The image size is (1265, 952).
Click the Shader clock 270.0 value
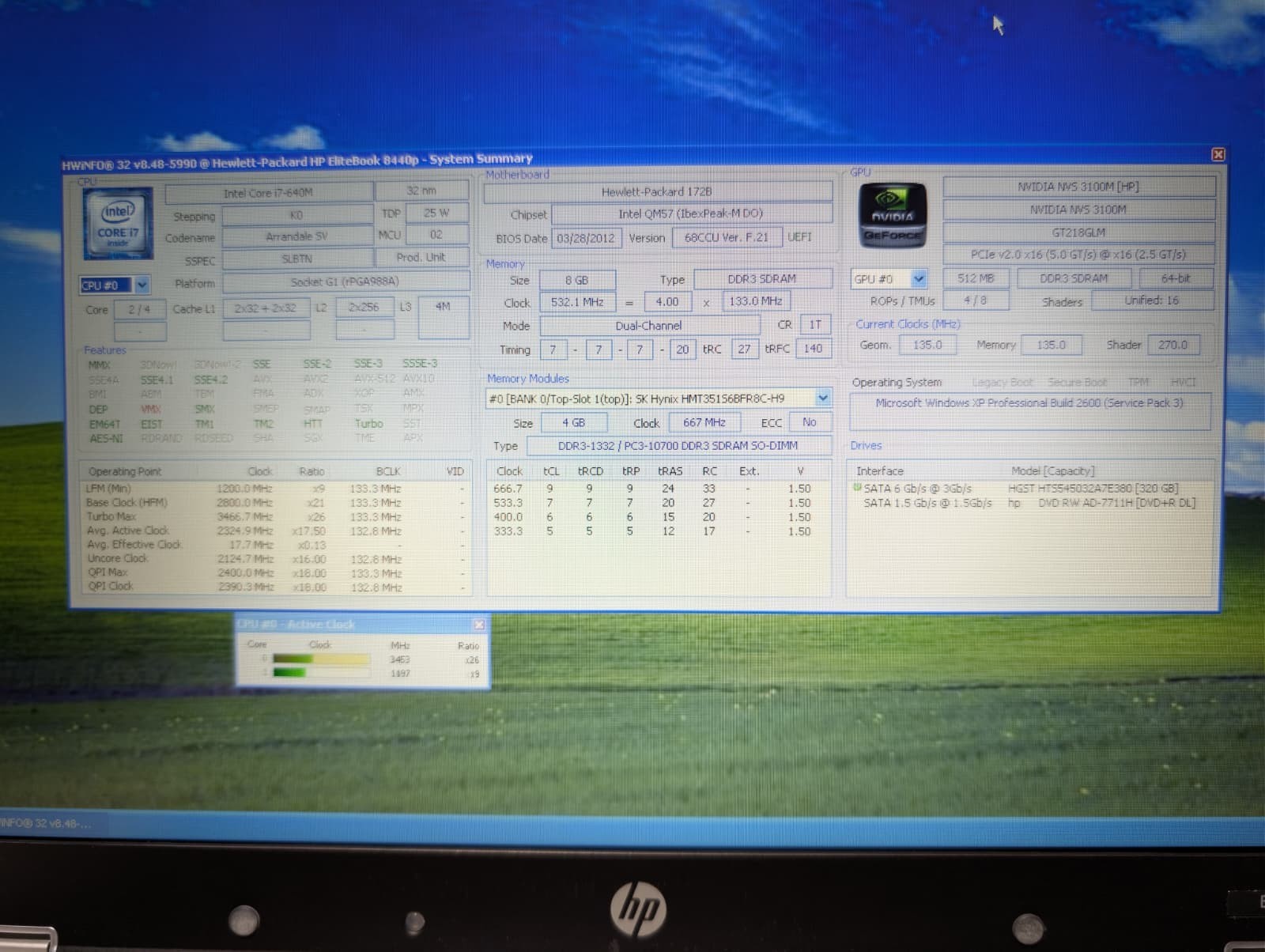point(1172,345)
